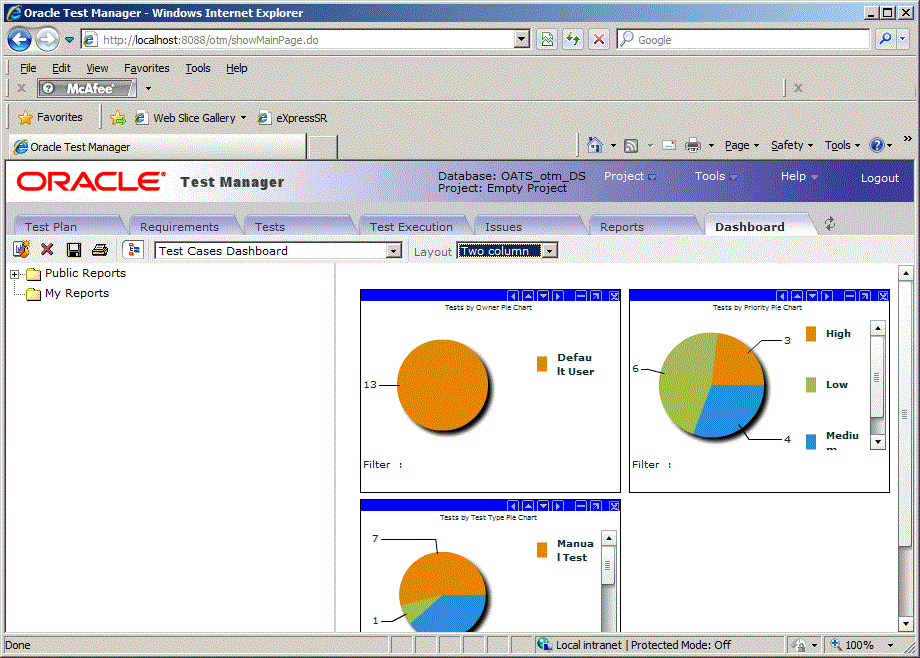Click the High priority orange legend swatch
The height and width of the screenshot is (658, 920).
click(811, 333)
